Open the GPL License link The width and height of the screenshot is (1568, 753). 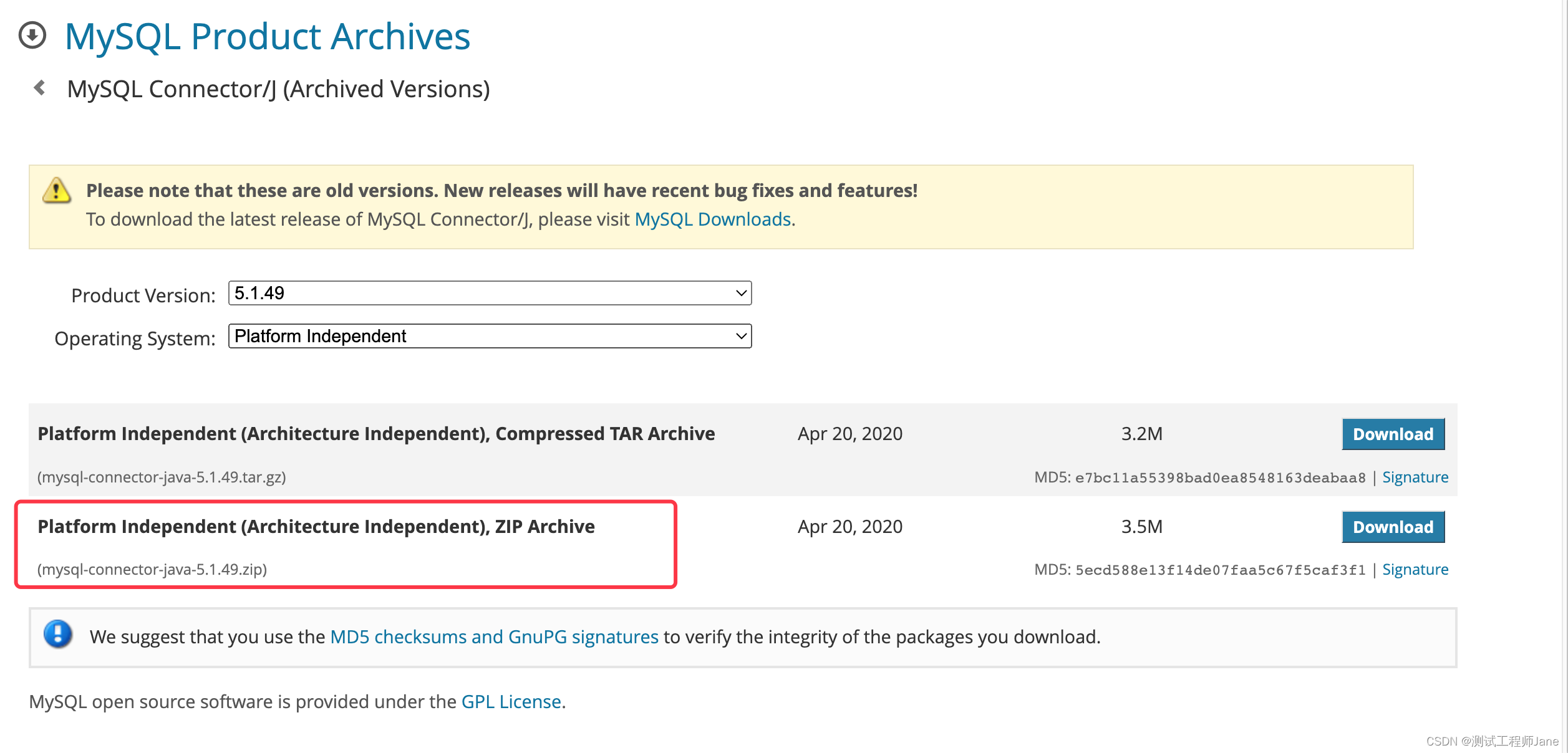[511, 701]
